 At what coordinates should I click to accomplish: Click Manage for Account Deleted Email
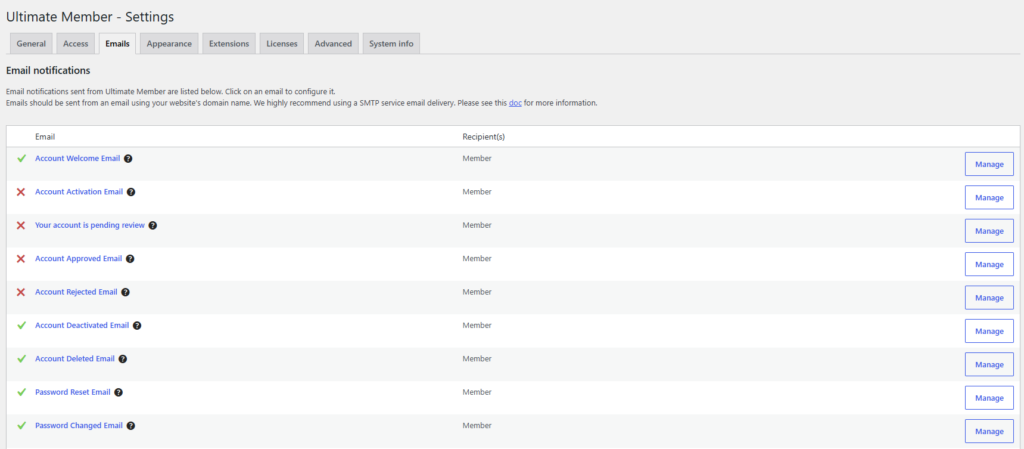989,364
